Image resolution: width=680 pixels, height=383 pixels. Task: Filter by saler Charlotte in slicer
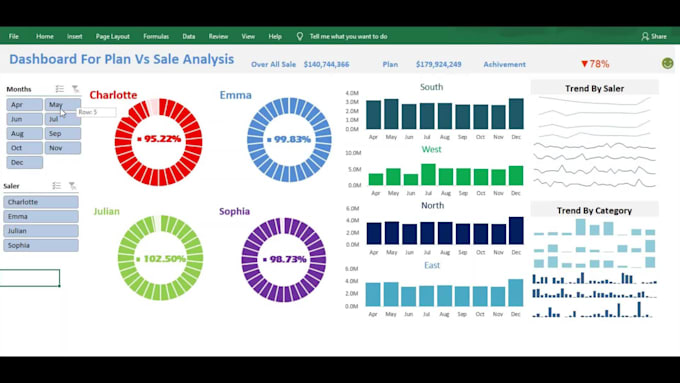coord(41,202)
